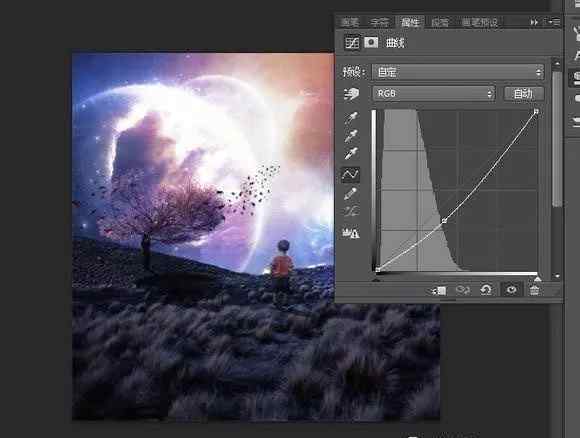Pick the gray point eyedropper
580x438 pixels.
pos(351,136)
